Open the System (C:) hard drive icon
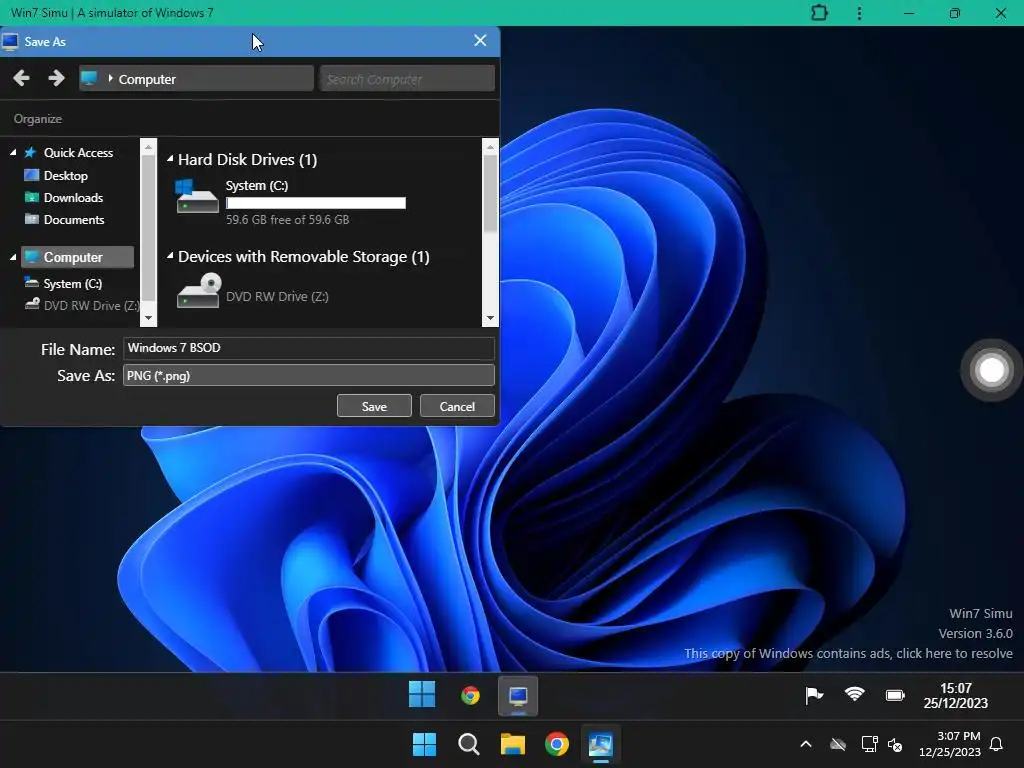The height and width of the screenshot is (768, 1024). [x=197, y=196]
